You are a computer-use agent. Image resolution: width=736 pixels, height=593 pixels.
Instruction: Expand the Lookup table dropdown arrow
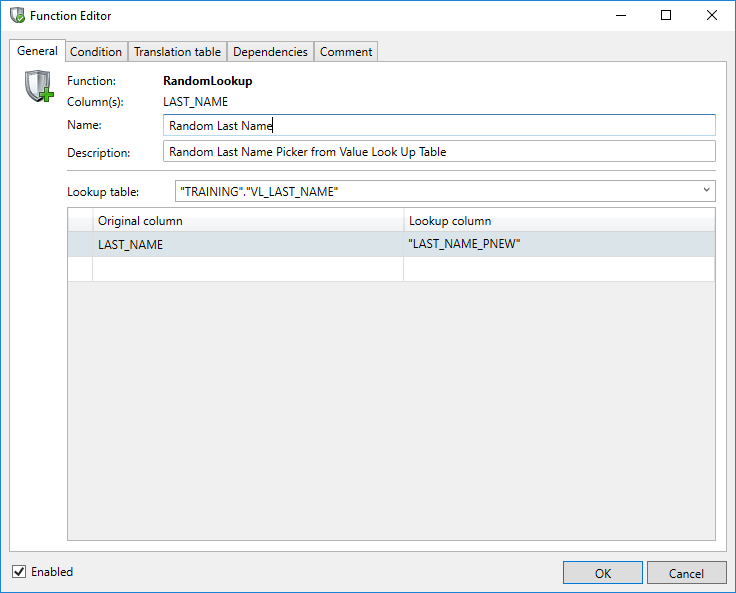(x=706, y=190)
